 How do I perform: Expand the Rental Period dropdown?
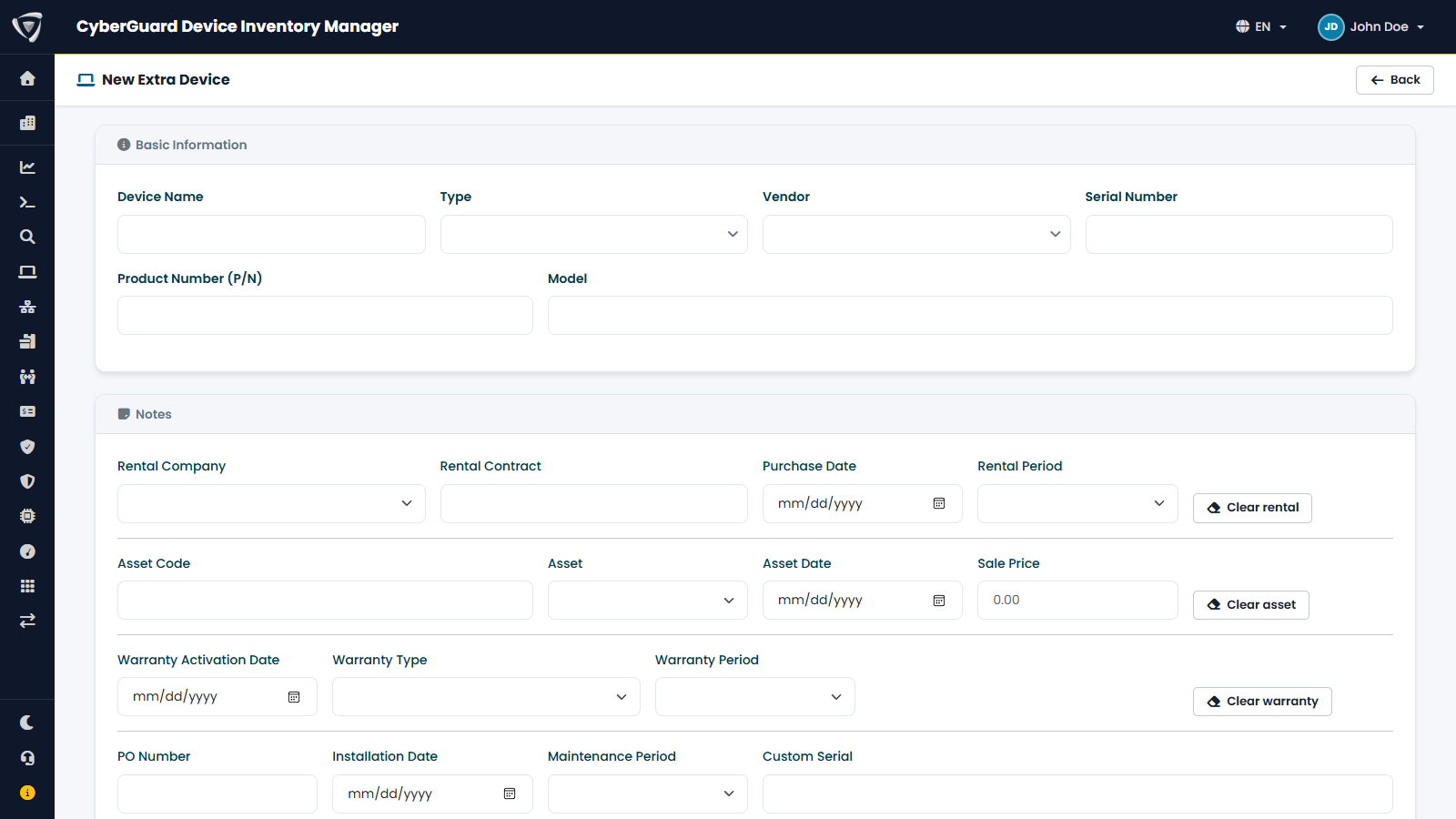click(1077, 503)
